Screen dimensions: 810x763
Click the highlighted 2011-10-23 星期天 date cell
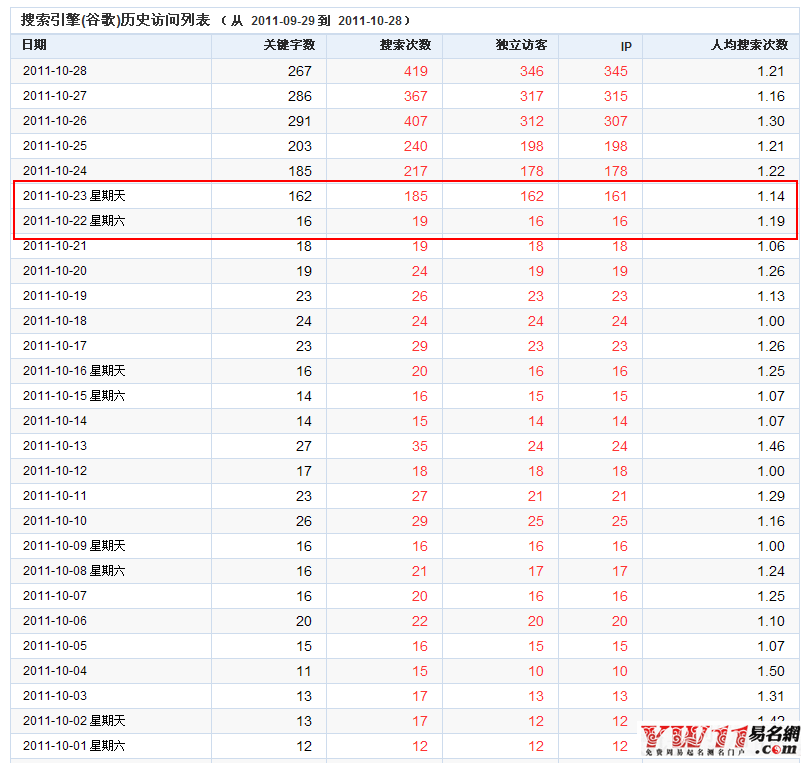tap(78, 196)
